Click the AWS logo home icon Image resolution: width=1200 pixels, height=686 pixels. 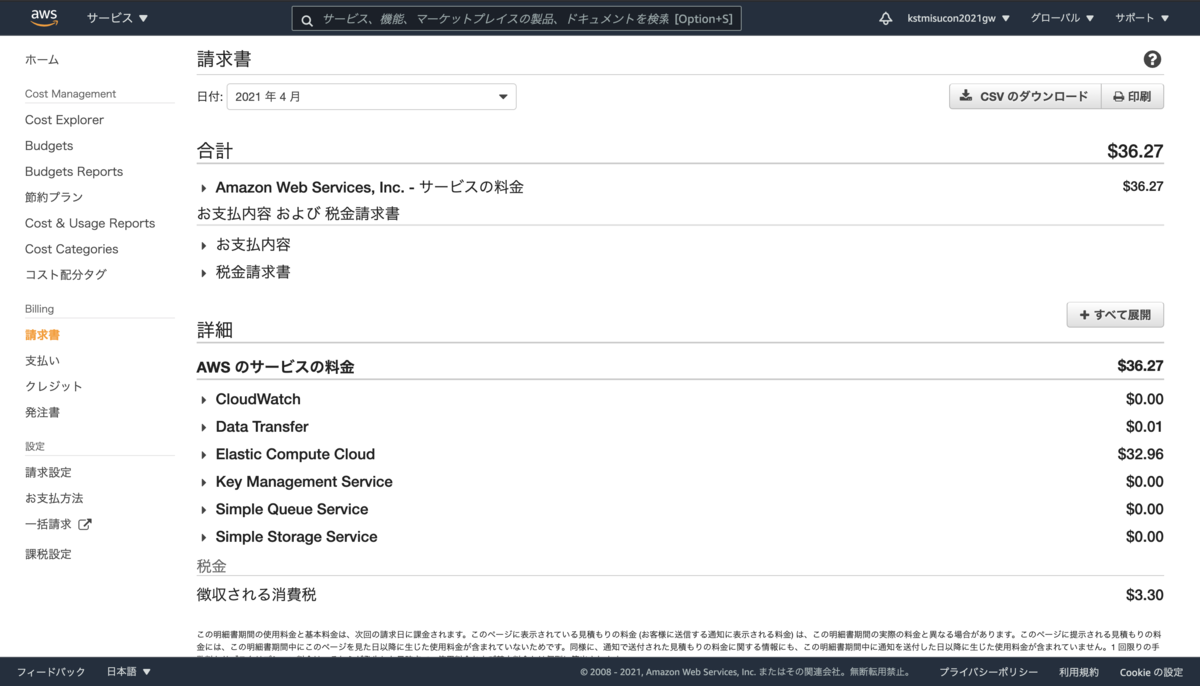43,17
